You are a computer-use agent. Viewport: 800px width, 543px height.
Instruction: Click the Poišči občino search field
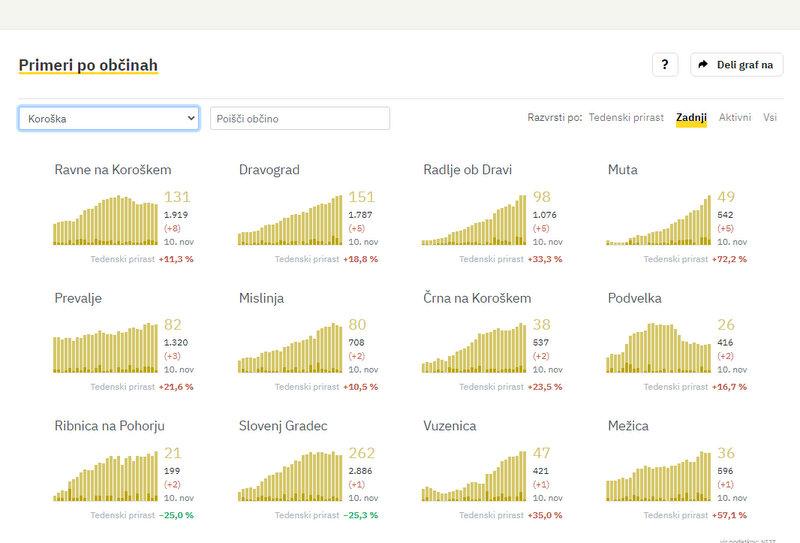(300, 118)
